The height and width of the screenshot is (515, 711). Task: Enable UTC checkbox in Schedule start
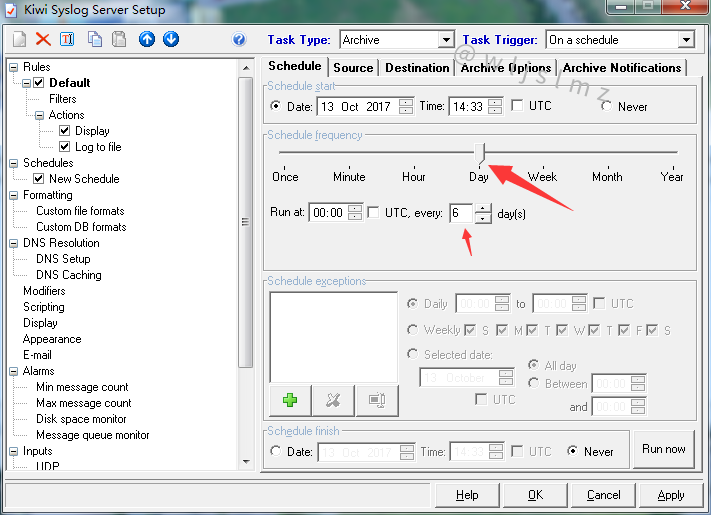pos(516,106)
